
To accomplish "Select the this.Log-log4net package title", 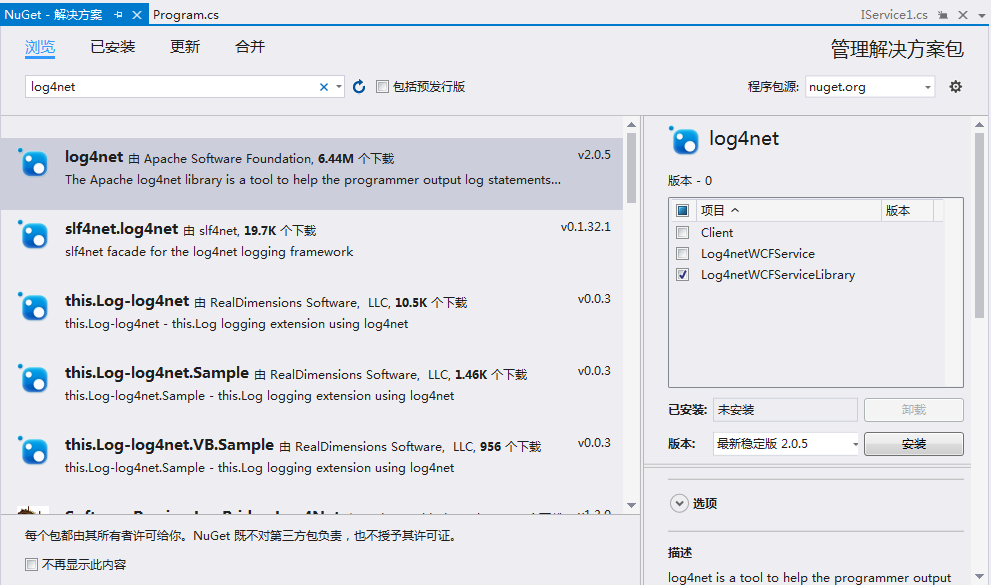I will click(x=127, y=301).
